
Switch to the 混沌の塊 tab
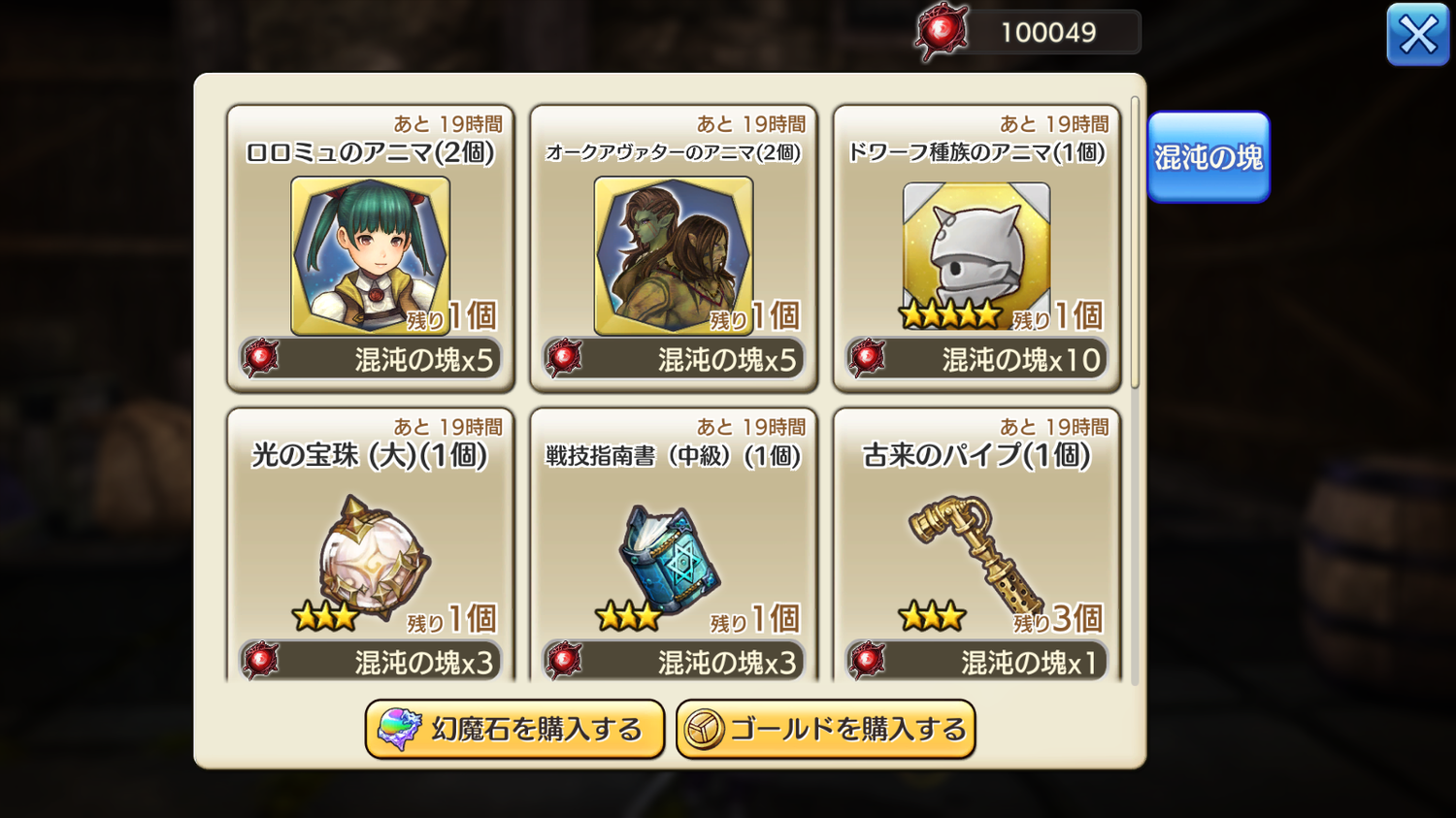click(x=1208, y=157)
